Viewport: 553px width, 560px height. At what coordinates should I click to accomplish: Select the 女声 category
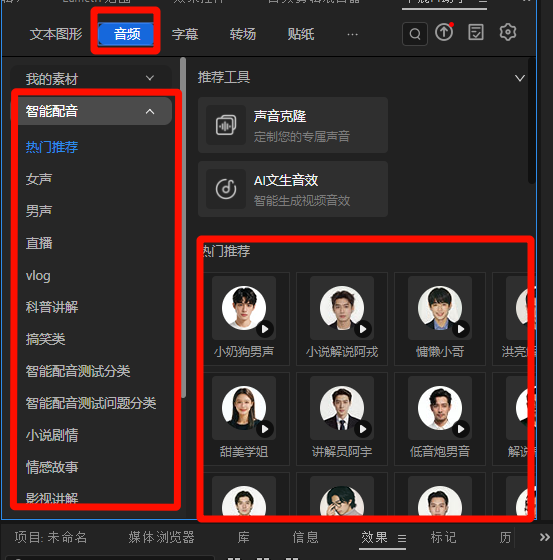(39, 179)
